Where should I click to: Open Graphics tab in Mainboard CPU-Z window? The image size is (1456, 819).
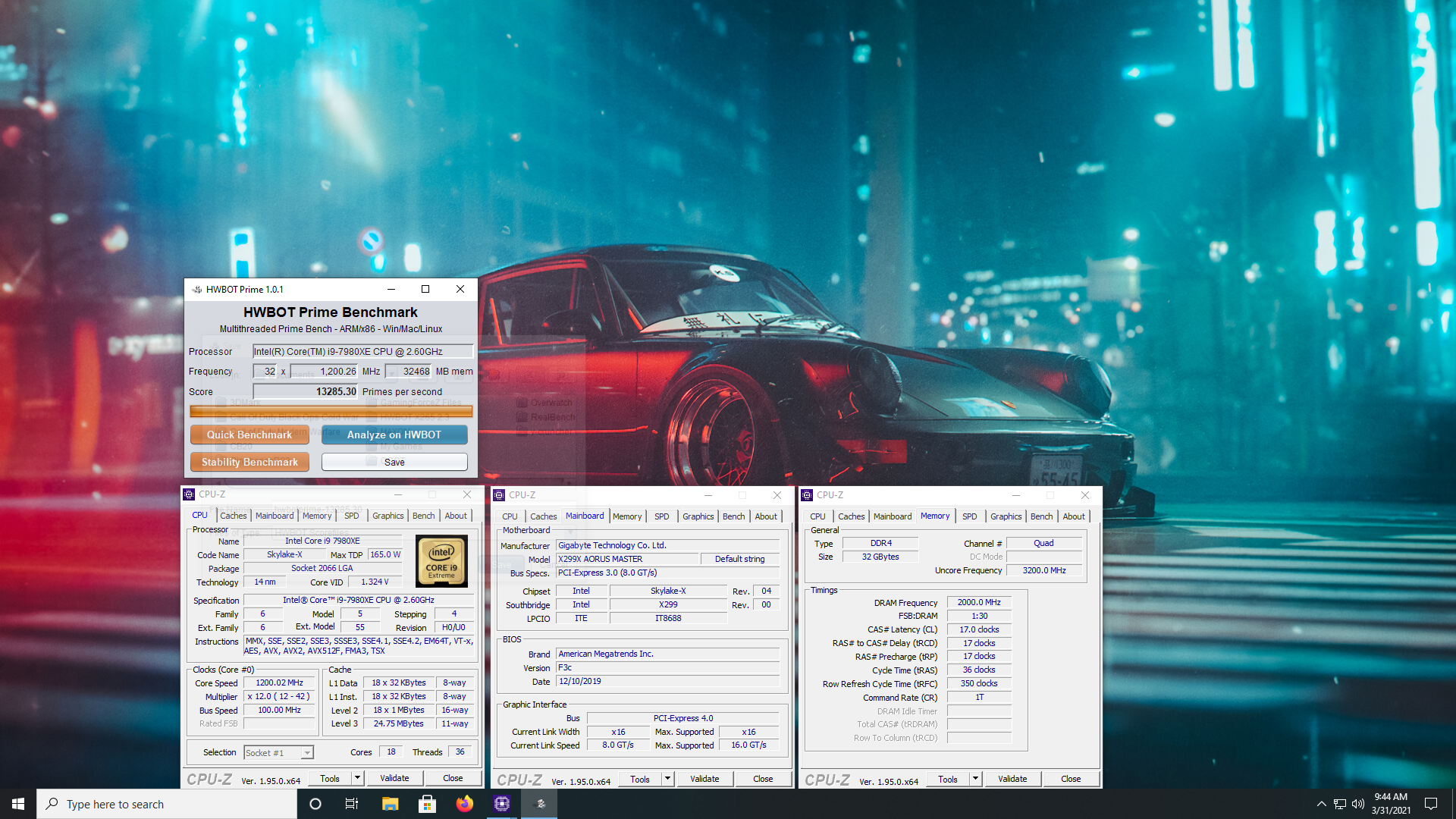(698, 516)
